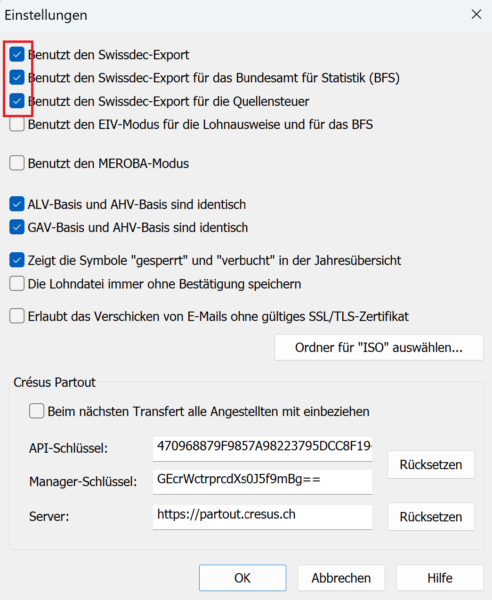Image resolution: width=492 pixels, height=600 pixels.
Task: Uncheck 'Benutzt den Swissdec-Export' checkbox
Action: (x=17, y=54)
